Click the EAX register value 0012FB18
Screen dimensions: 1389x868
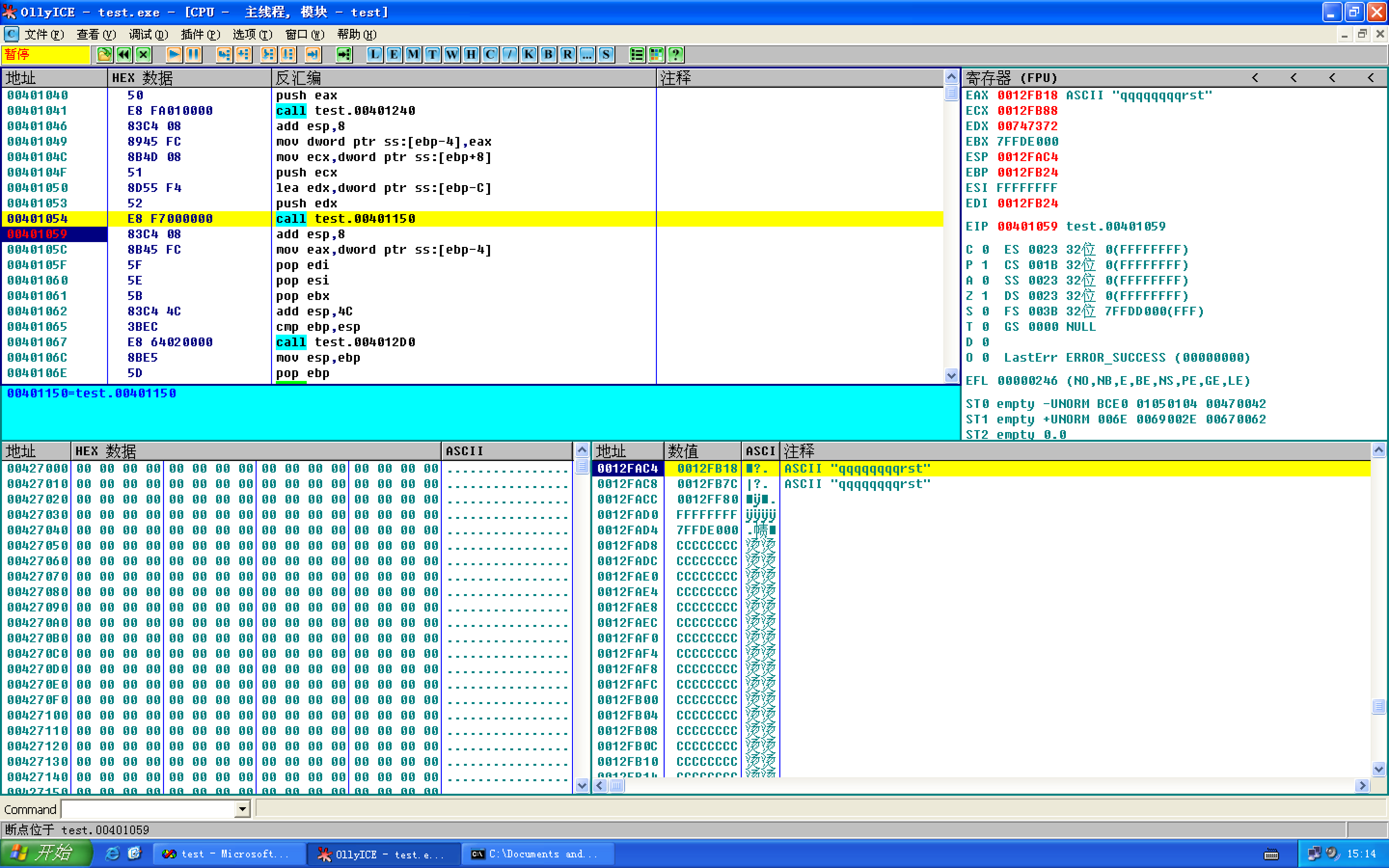[1027, 95]
